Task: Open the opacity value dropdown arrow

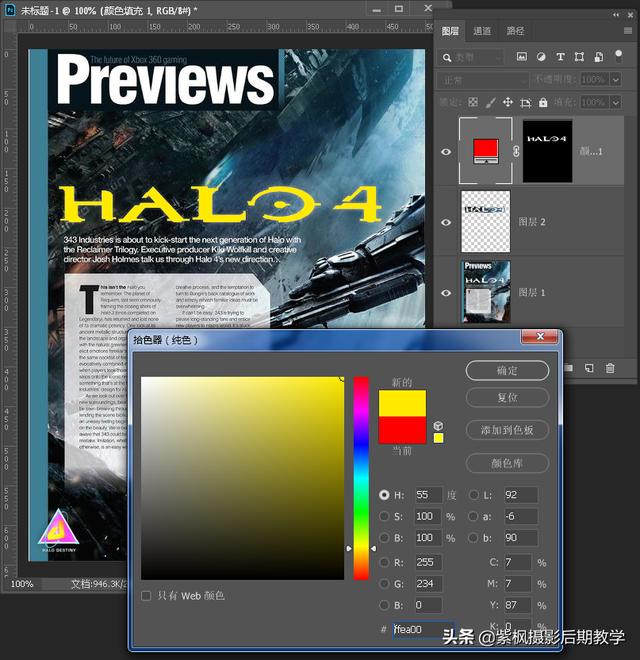Action: point(616,79)
